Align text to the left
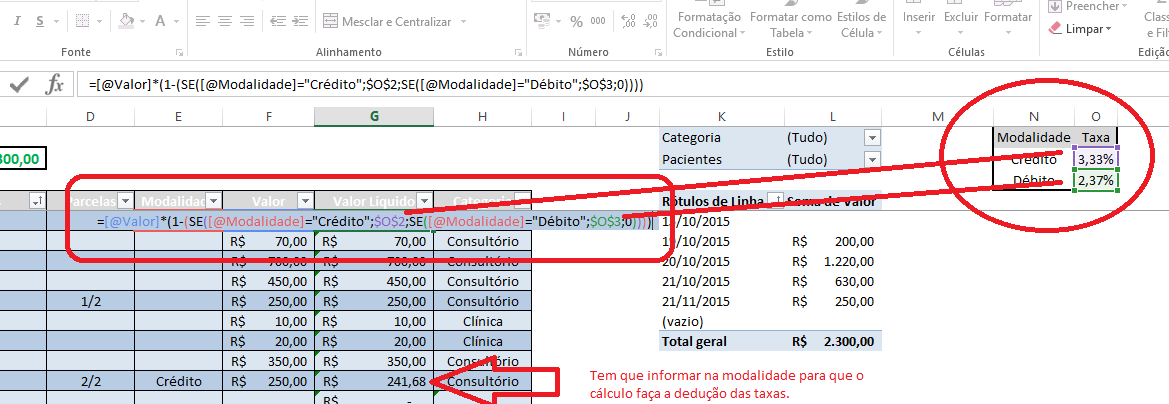Screen dimensions: 1169x404 point(204,22)
